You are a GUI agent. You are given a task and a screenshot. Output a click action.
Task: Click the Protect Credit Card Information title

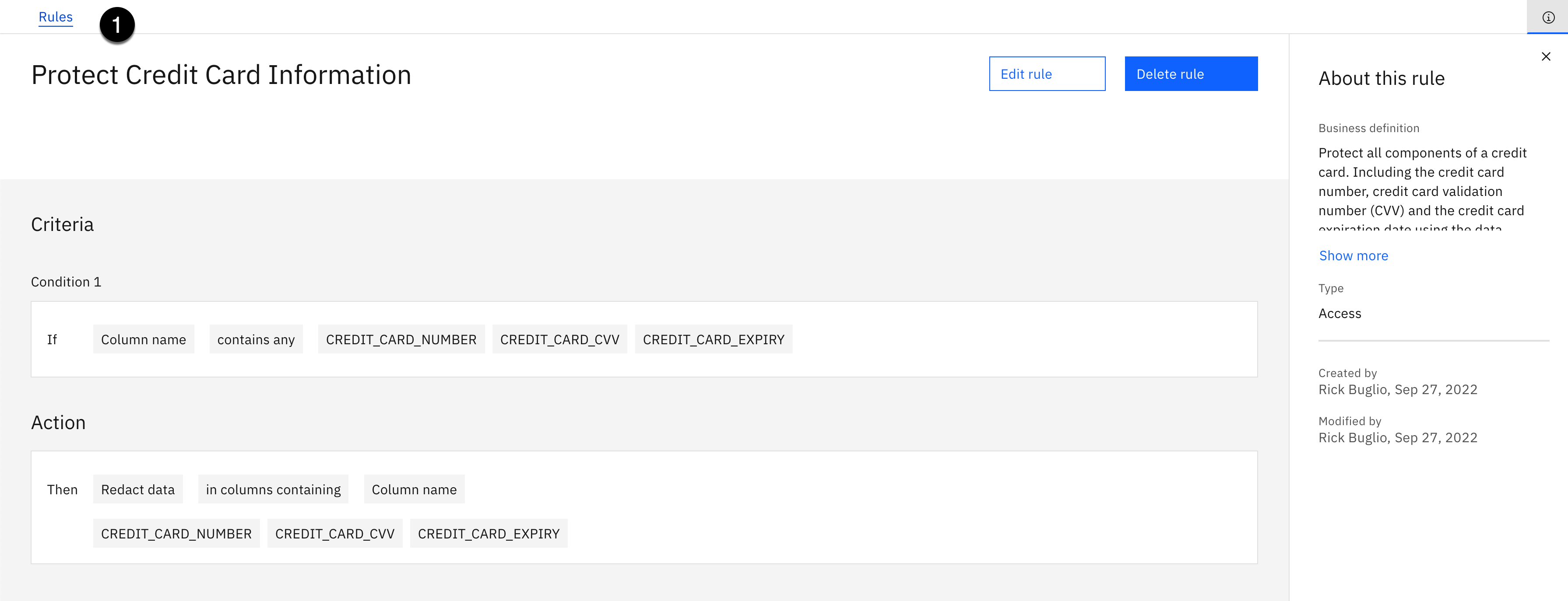(x=221, y=75)
